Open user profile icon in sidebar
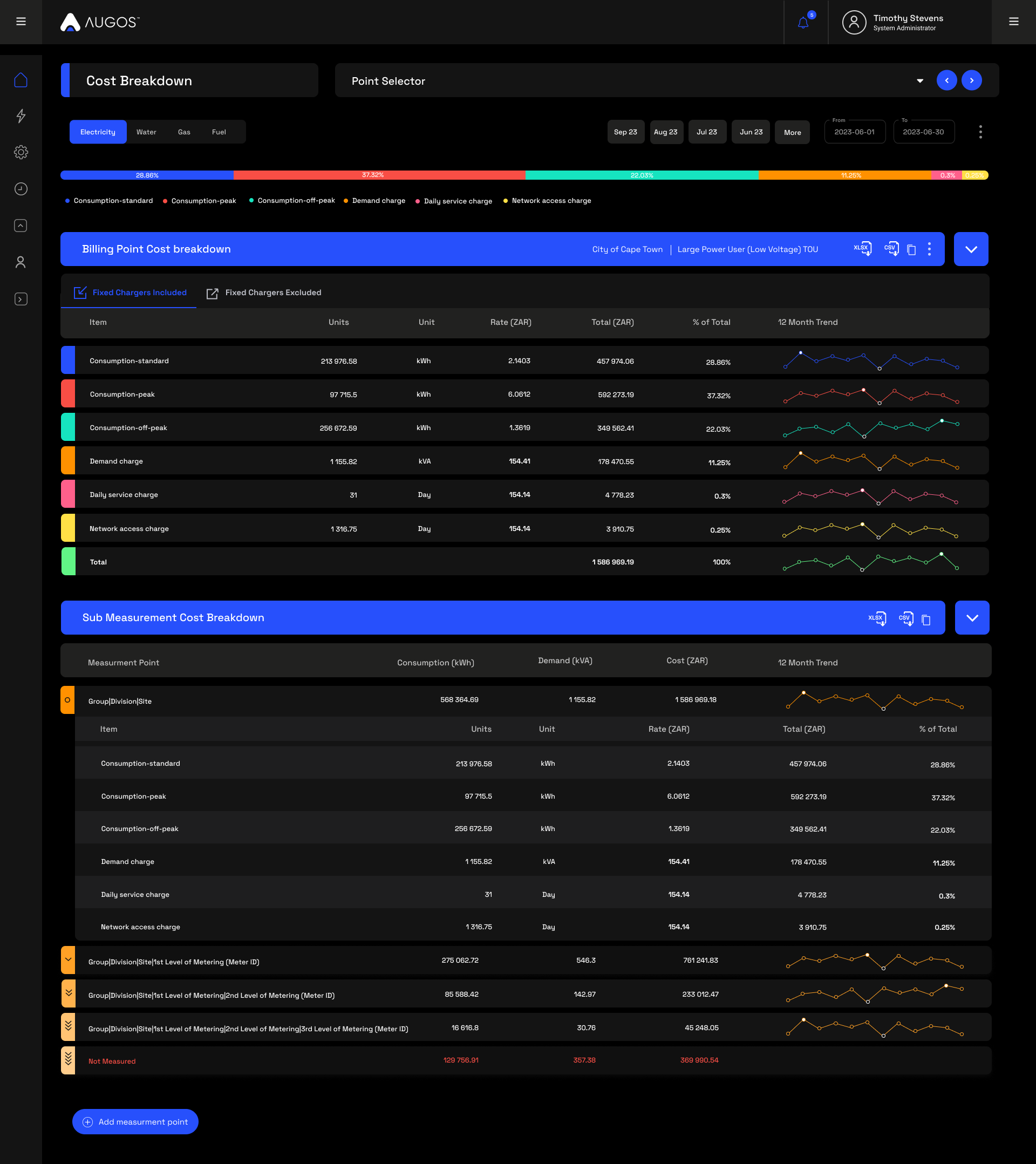 point(21,262)
